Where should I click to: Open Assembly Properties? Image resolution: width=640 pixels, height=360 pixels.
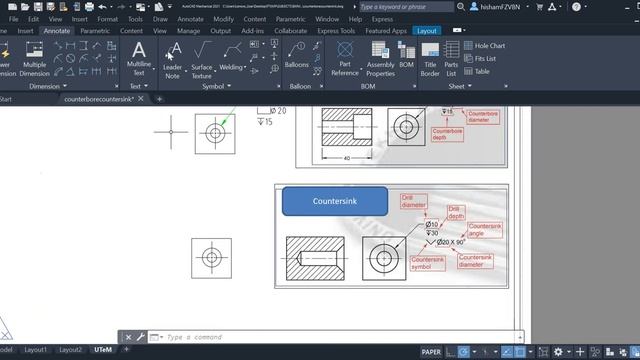click(x=380, y=59)
